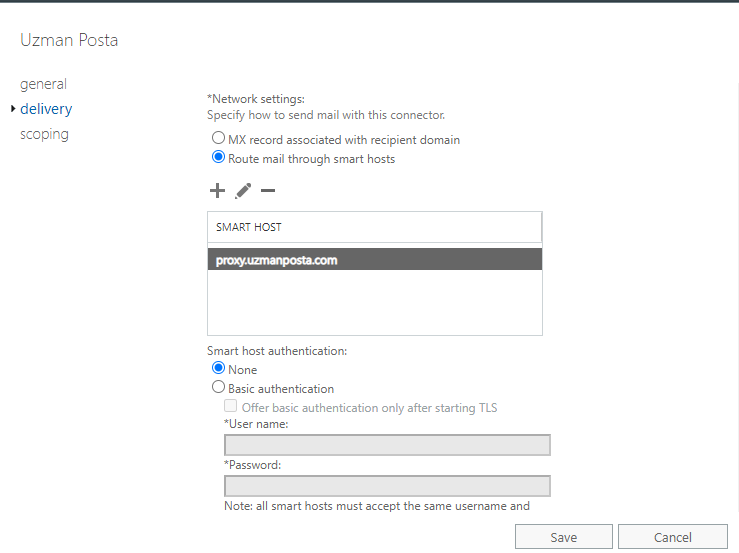The width and height of the screenshot is (739, 553).
Task: Tick Offer basic authentication only after starting TLS
Action: [x=230, y=406]
